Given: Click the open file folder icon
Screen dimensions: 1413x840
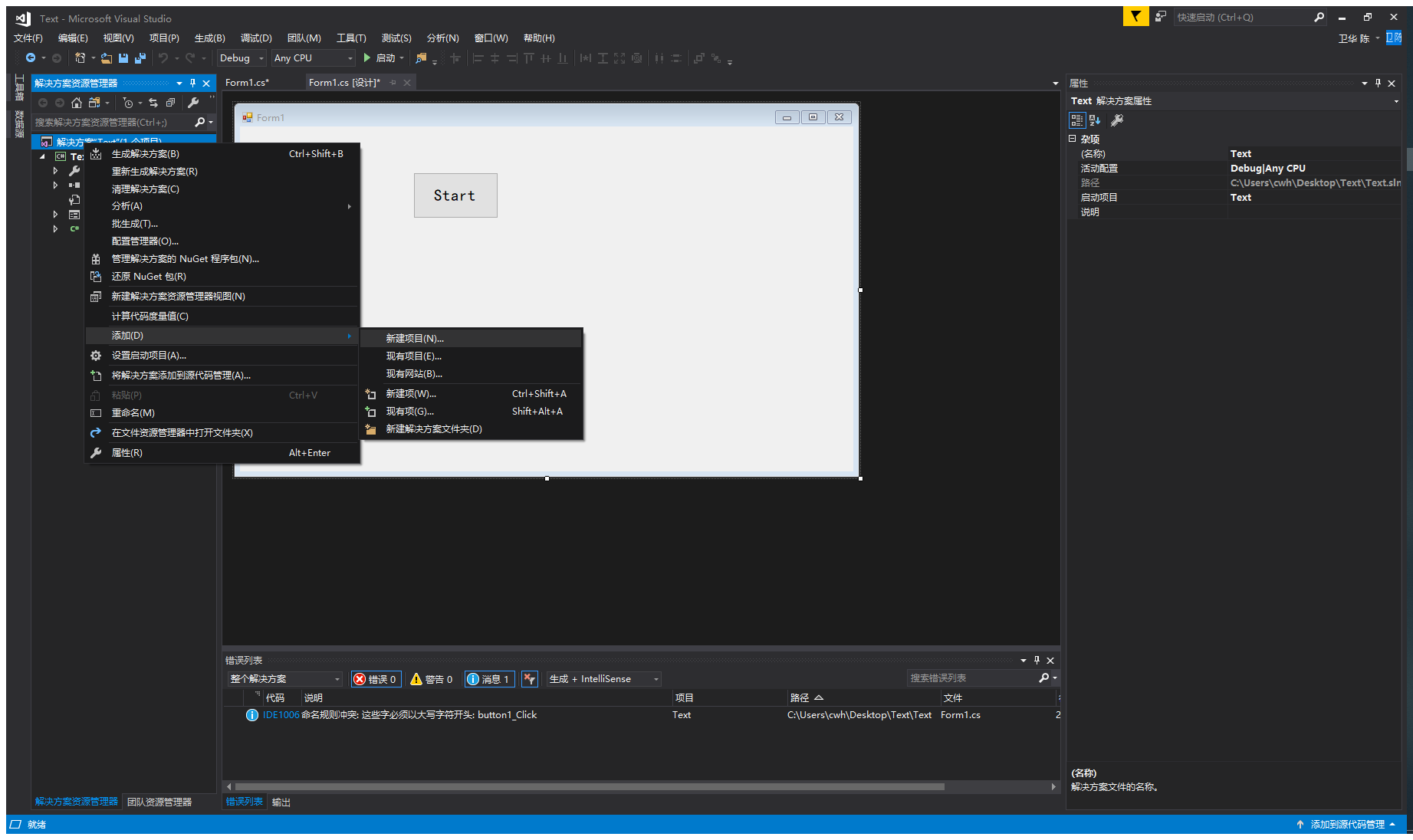Looking at the screenshot, I should coord(107,58).
